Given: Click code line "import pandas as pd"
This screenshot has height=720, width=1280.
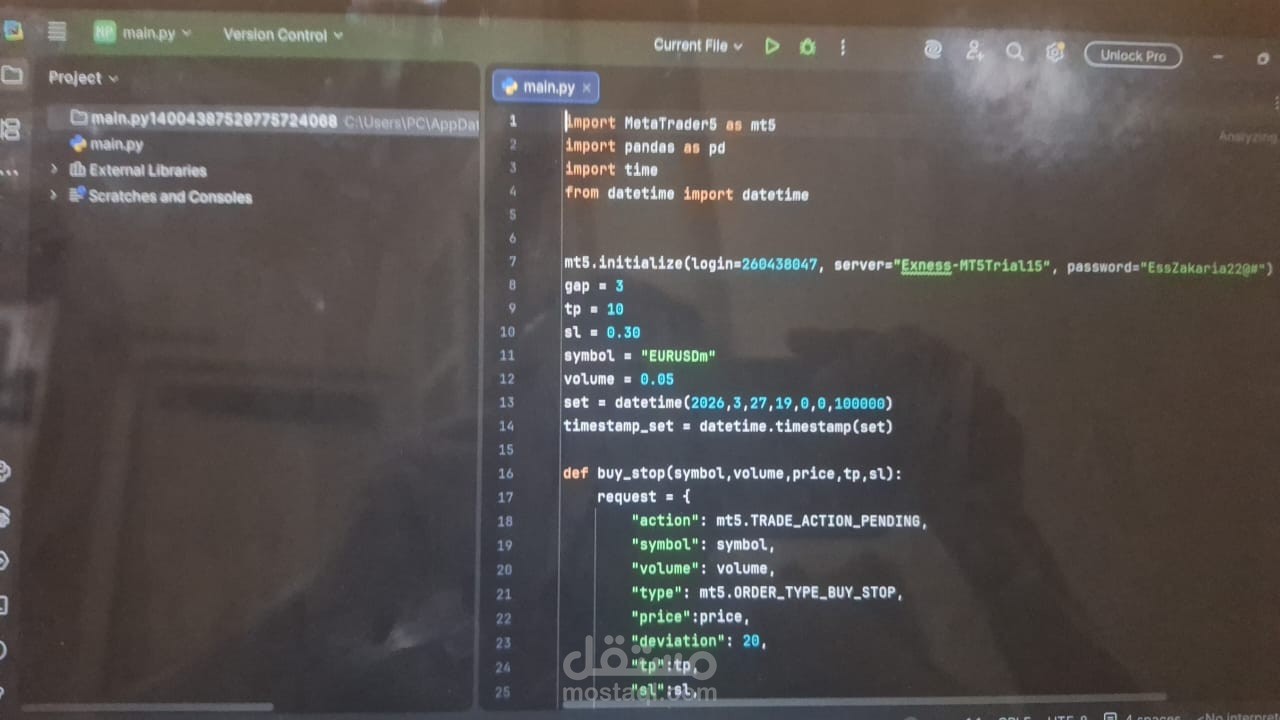Looking at the screenshot, I should pyautogui.click(x=645, y=147).
